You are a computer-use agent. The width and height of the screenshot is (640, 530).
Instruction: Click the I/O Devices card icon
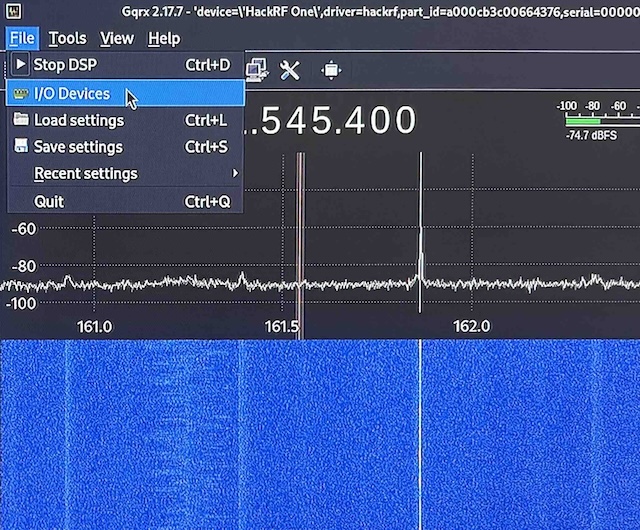click(x=20, y=94)
